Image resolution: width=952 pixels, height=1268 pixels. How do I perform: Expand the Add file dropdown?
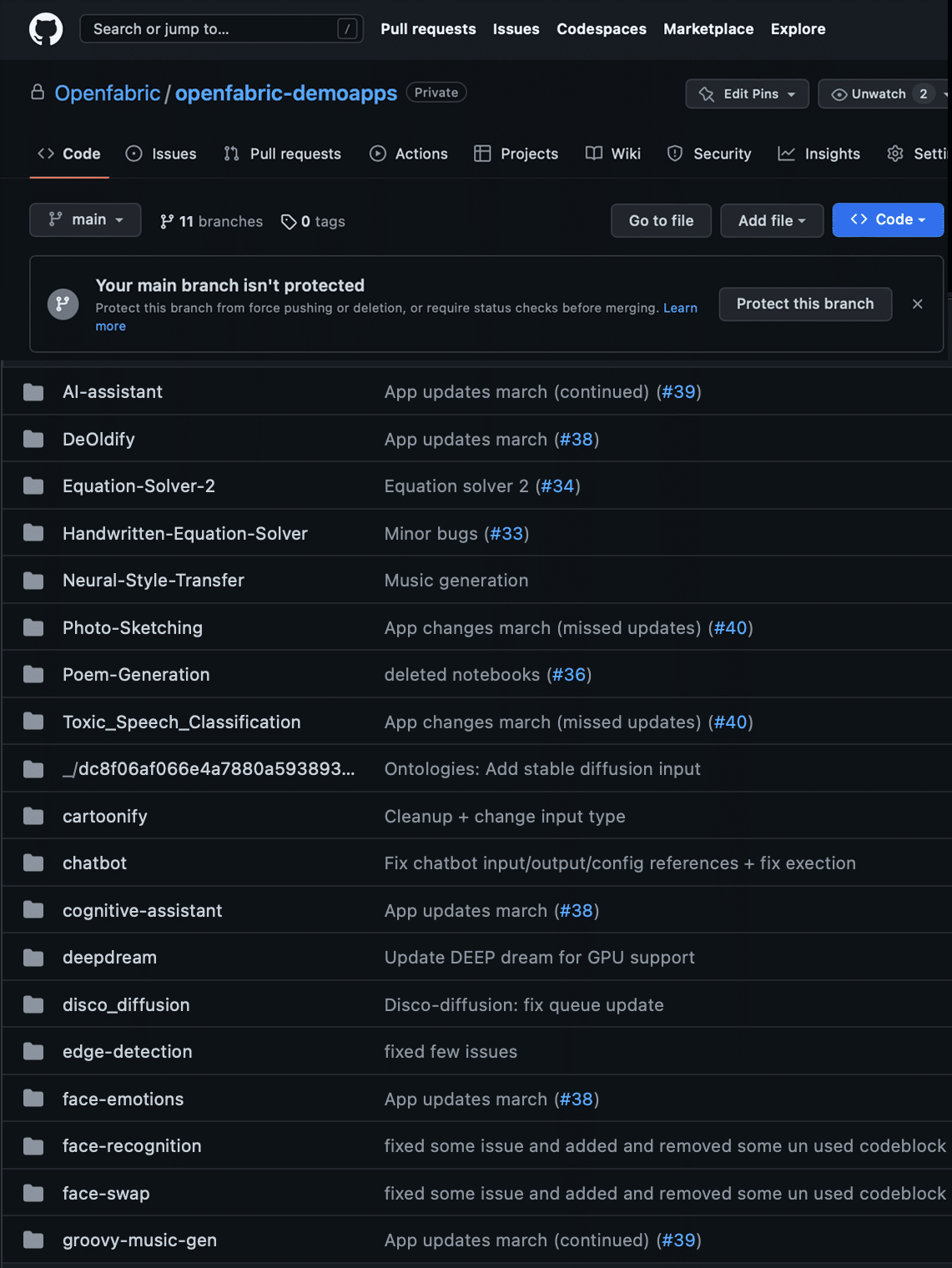772,221
